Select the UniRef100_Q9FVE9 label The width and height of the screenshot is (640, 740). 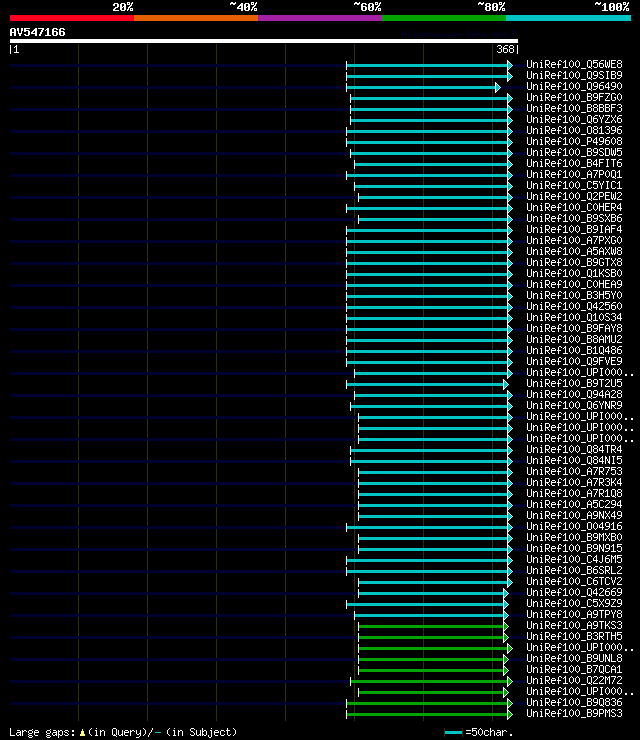(x=574, y=362)
